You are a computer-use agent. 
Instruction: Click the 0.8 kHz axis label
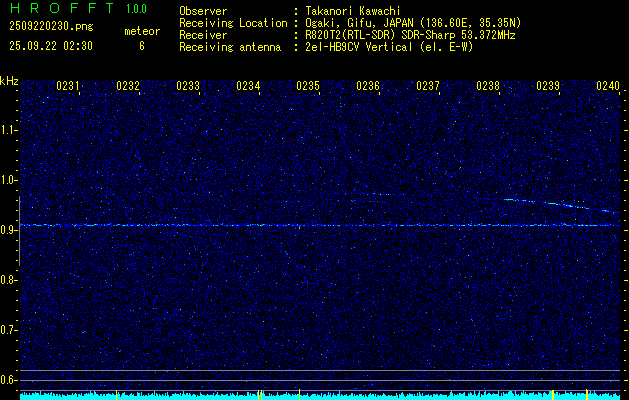point(8,280)
